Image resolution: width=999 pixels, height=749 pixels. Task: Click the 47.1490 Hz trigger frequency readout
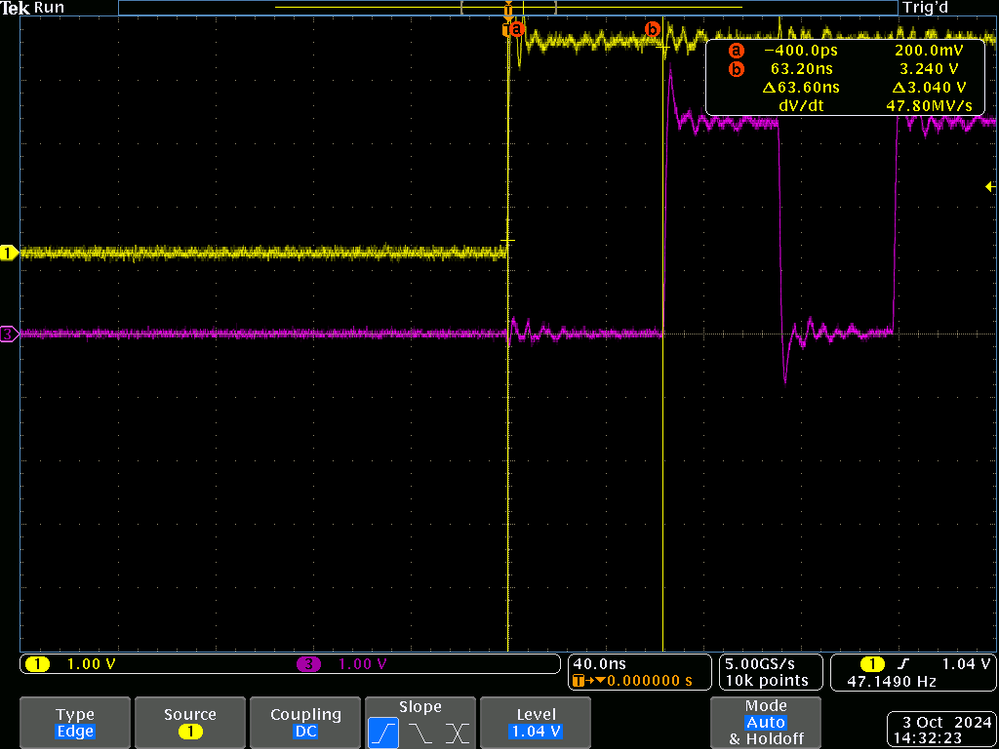[891, 681]
